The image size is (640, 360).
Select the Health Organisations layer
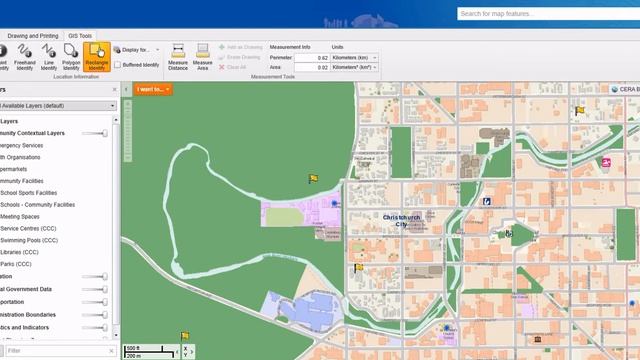click(x=20, y=157)
